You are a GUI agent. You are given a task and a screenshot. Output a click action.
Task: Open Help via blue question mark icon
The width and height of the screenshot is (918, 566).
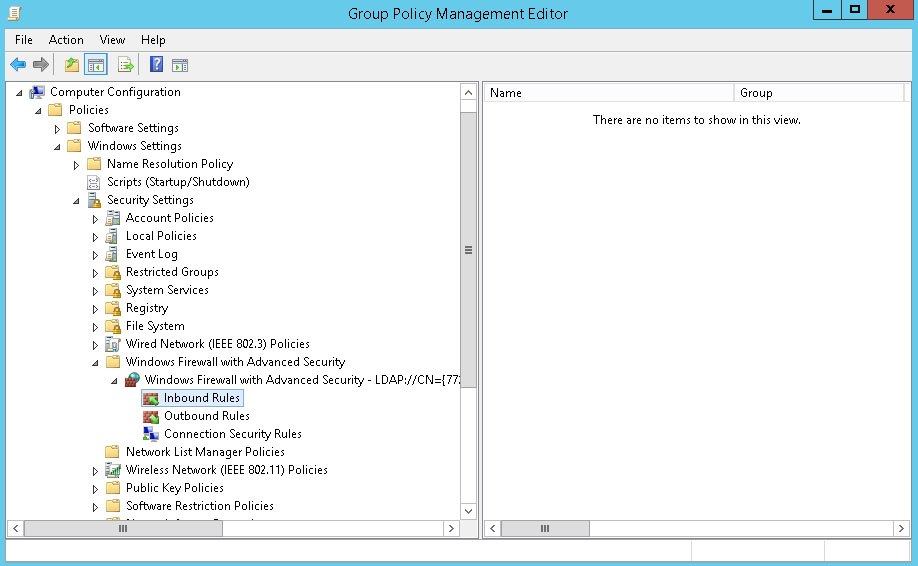(156, 65)
